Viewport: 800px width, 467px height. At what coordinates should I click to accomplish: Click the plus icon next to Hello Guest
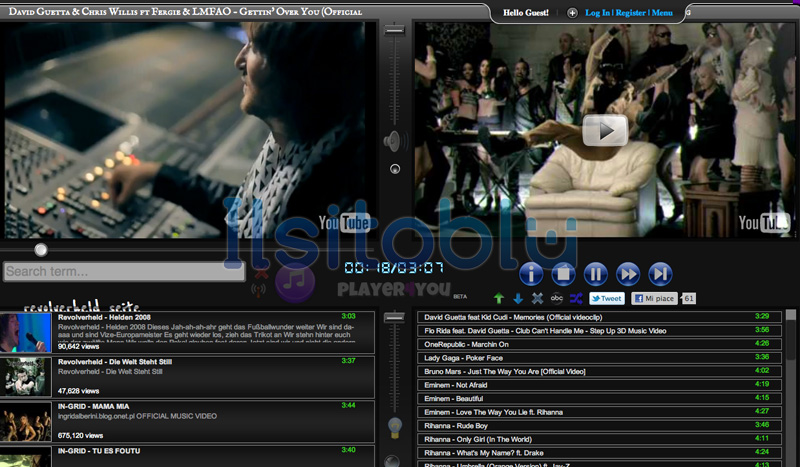pos(572,13)
